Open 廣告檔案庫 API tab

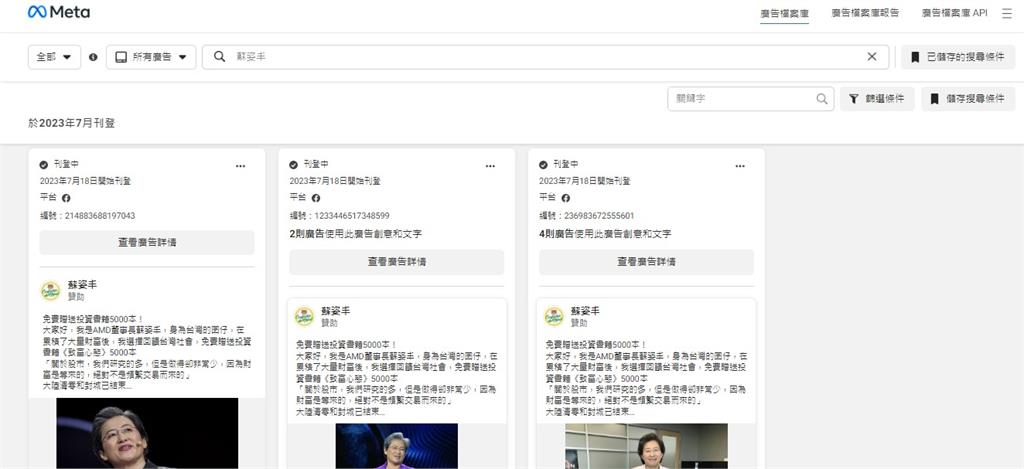[954, 13]
